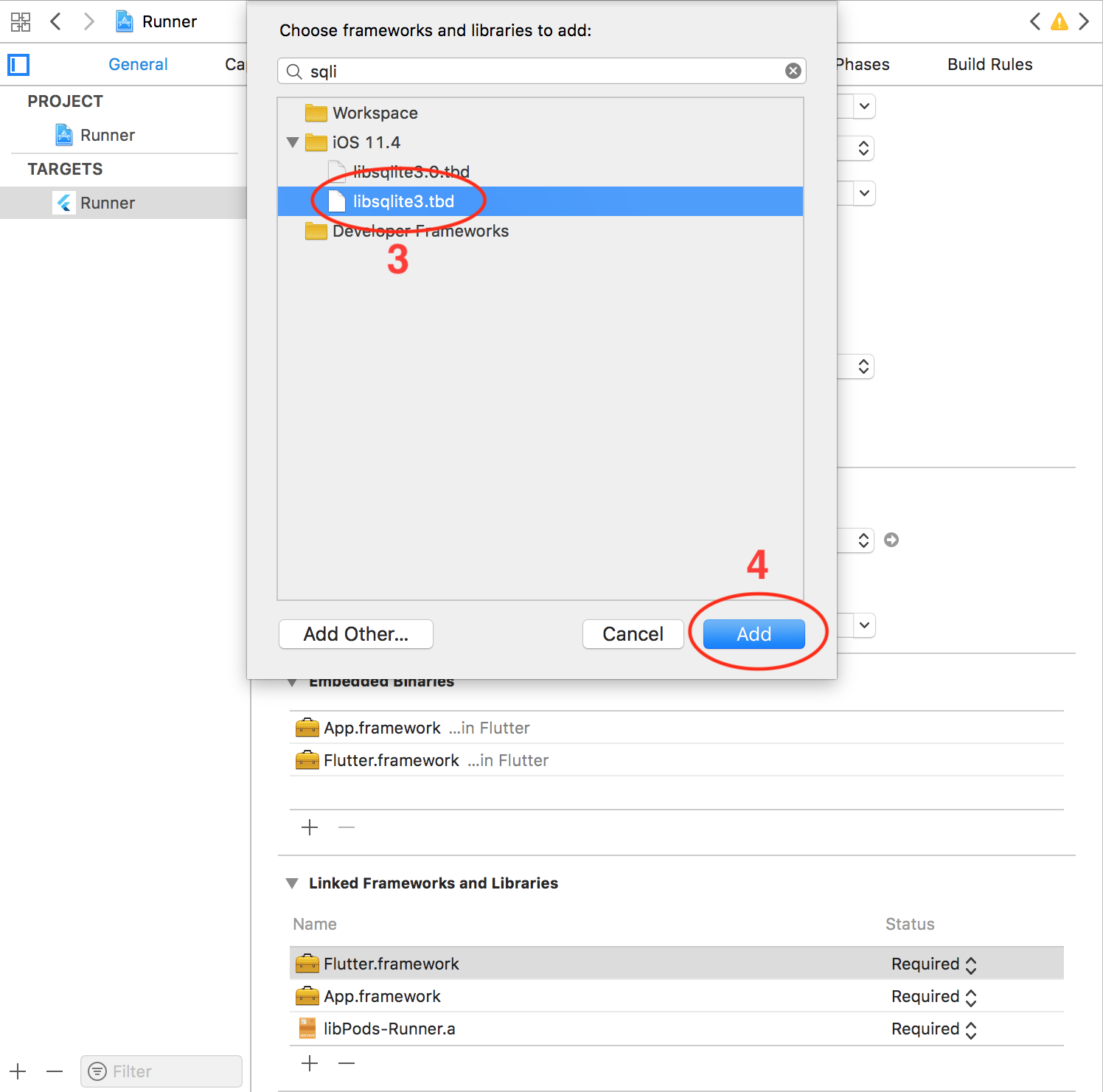Go forward with the right chevron beside it
The width and height of the screenshot is (1103, 1092).
coord(89,21)
